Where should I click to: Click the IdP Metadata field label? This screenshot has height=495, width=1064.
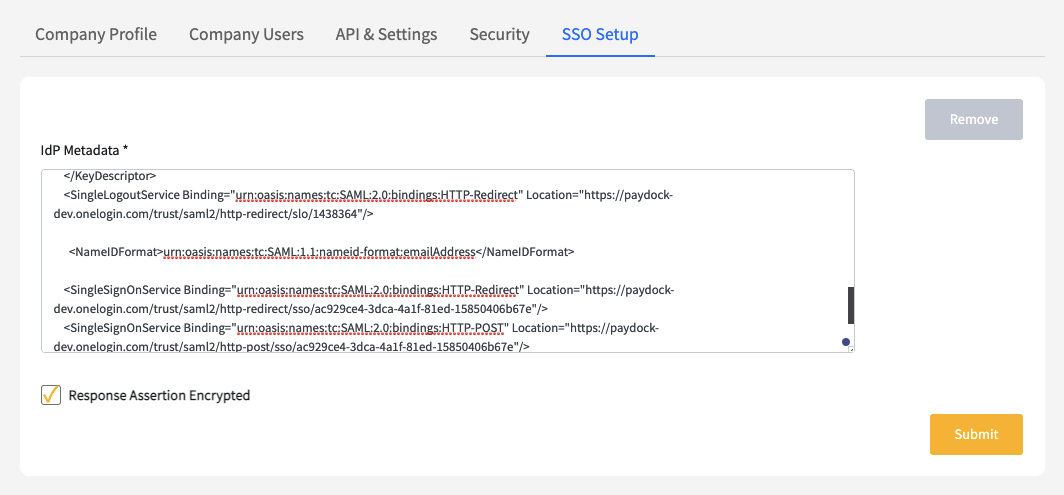[84, 150]
